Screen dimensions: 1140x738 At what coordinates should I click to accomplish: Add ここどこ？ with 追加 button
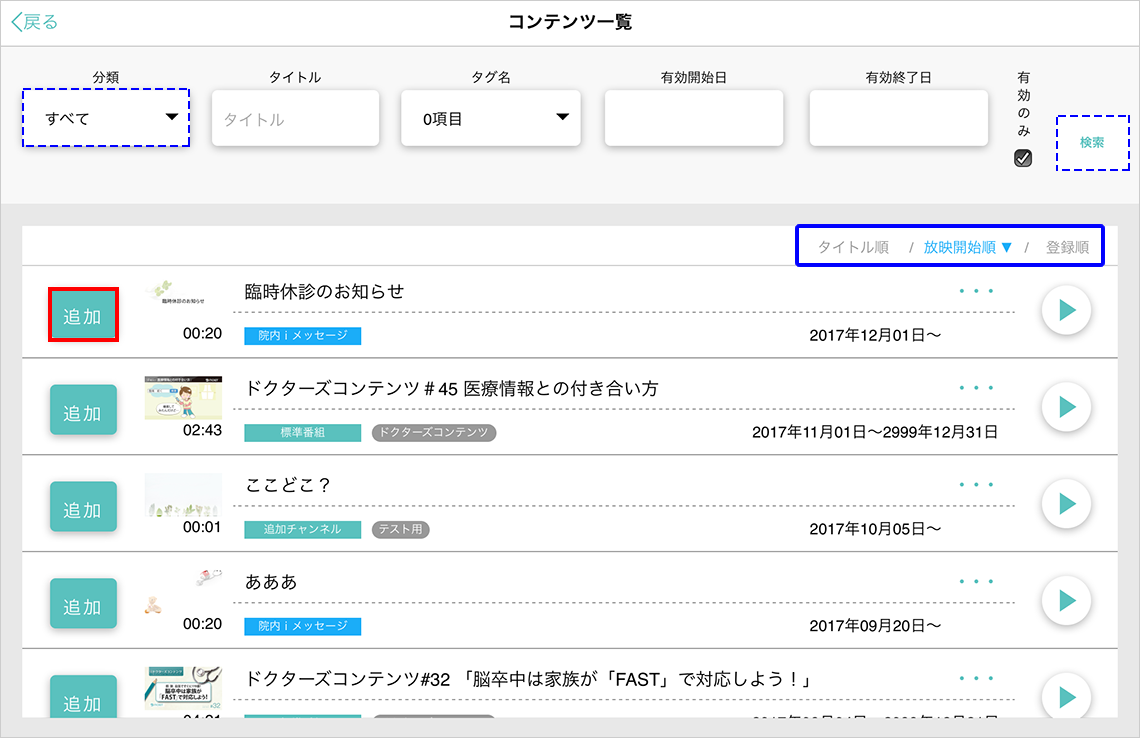click(83, 507)
